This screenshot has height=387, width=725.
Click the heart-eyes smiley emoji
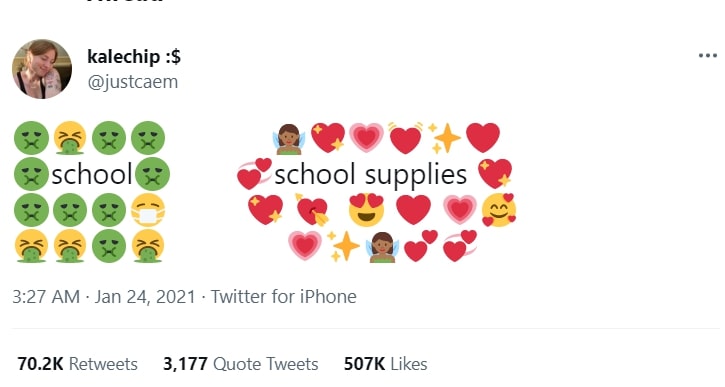click(x=366, y=210)
